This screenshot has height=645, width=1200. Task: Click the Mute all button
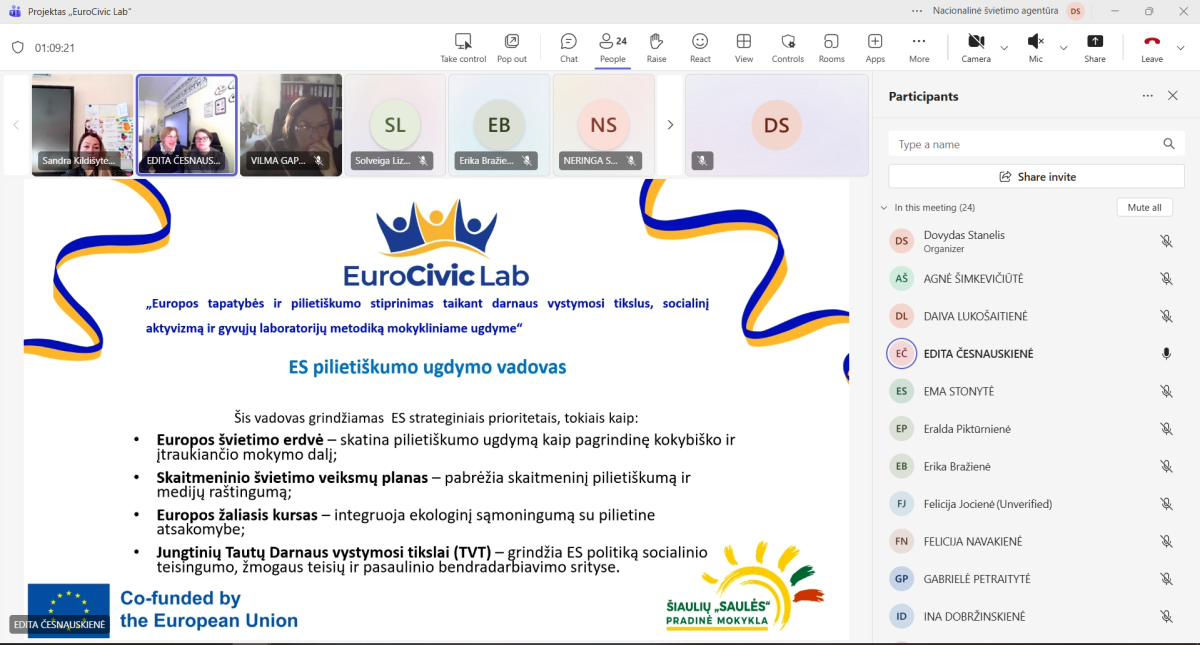tap(1144, 208)
